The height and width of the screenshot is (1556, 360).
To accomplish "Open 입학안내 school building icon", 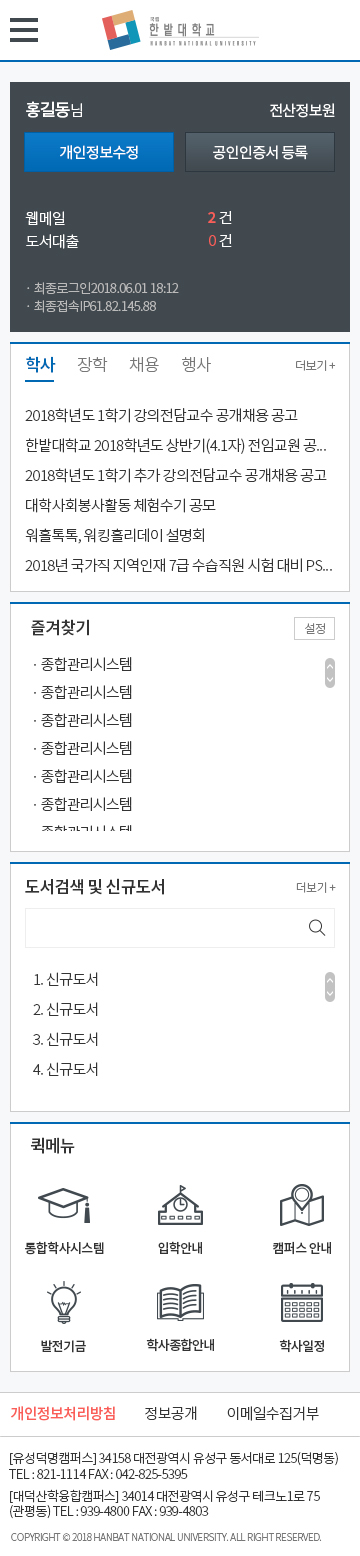I will pos(180,1204).
